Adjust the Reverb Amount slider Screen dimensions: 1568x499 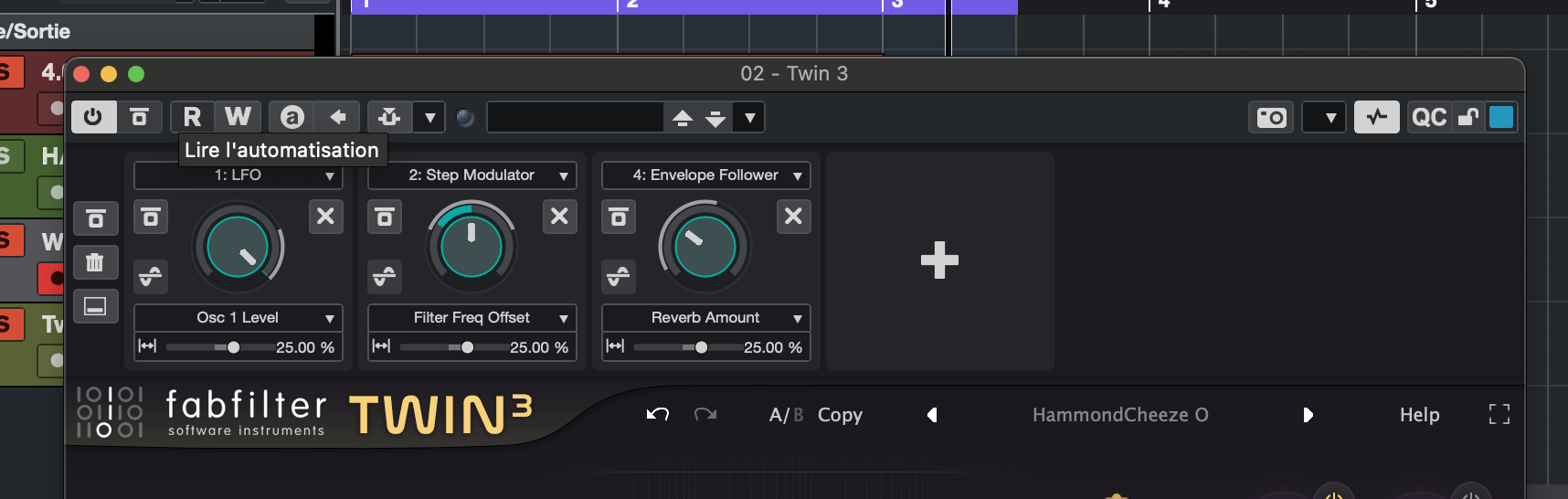(x=687, y=347)
